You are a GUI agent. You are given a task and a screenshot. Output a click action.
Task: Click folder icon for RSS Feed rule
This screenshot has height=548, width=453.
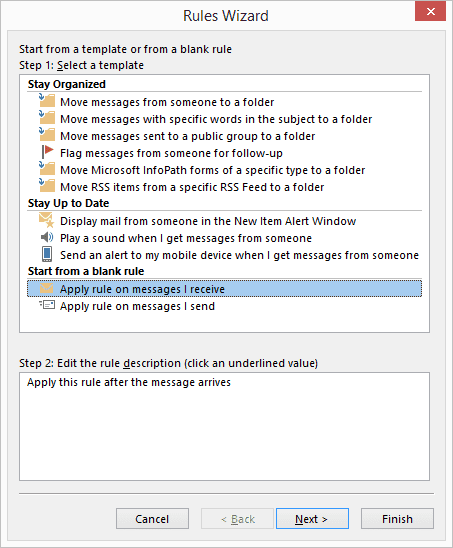[47, 186]
